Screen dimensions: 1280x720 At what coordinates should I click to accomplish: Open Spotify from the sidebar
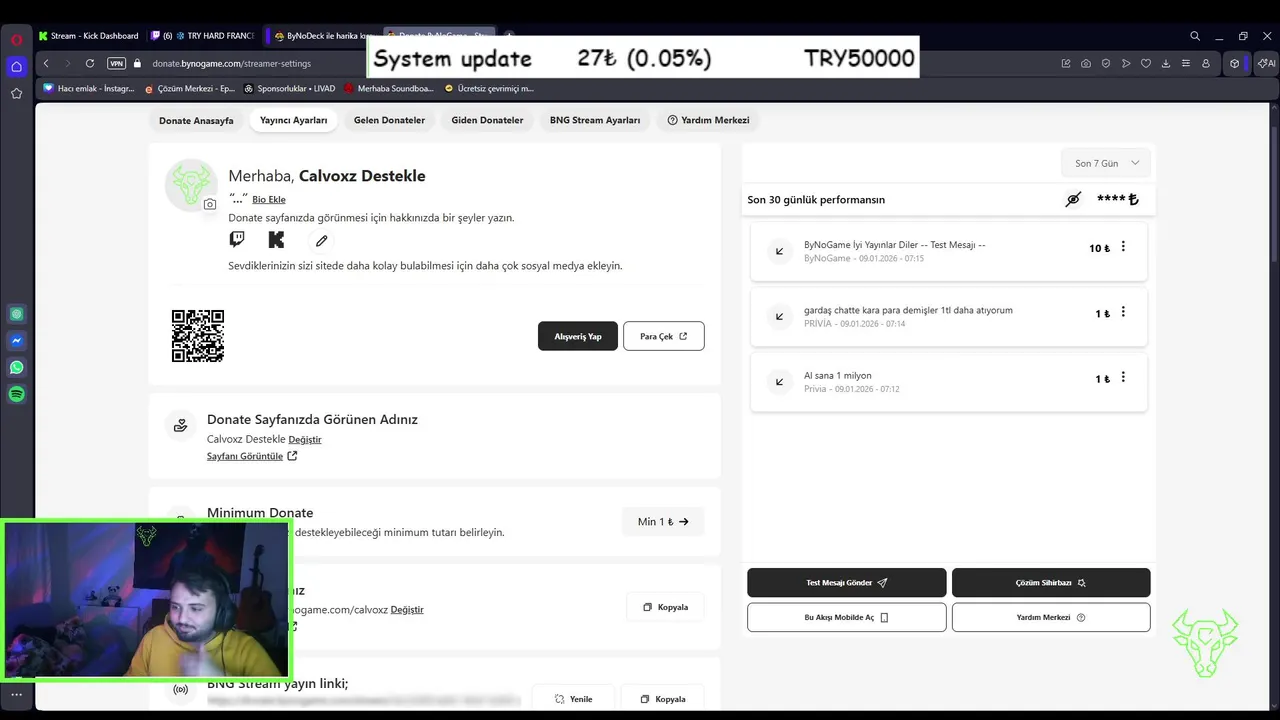pos(16,394)
